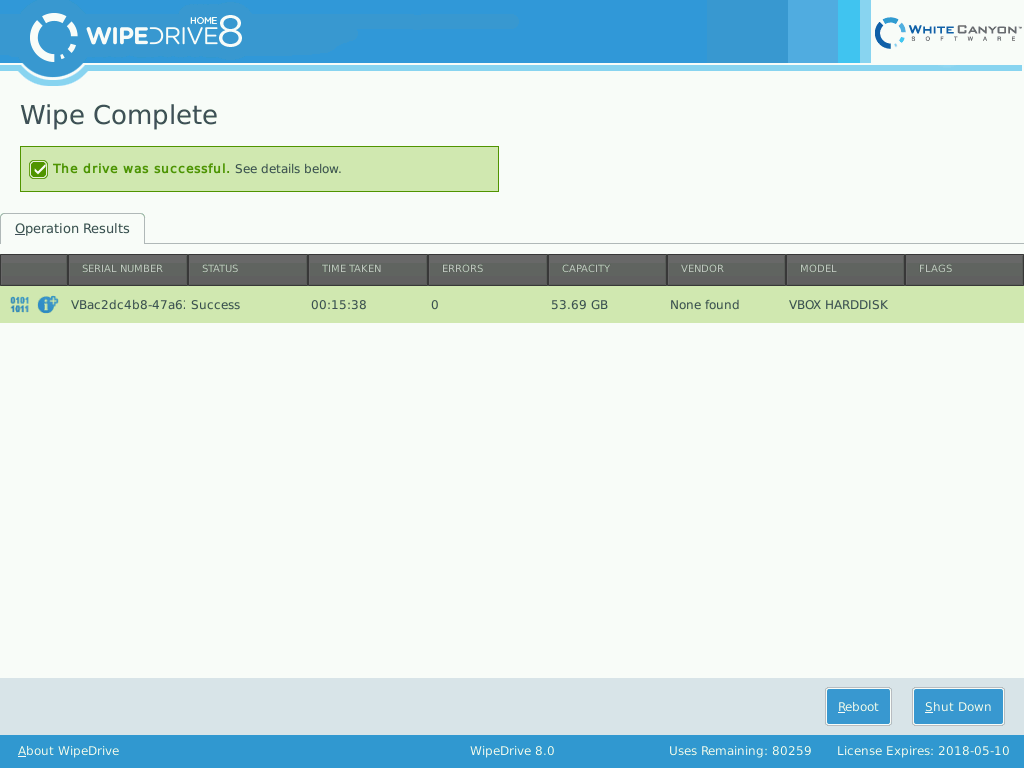The image size is (1024, 768).
Task: Click the Flags column header
Action: [965, 269]
